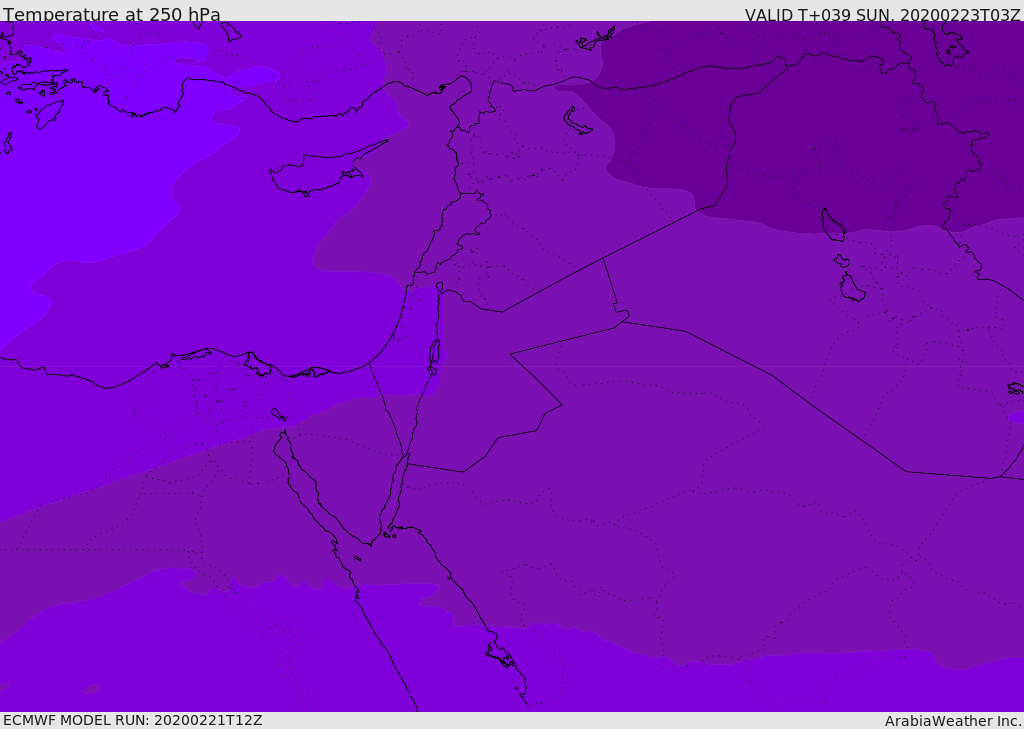Click the 'ArabiaWeather Inc' credit text
The height and width of the screenshot is (729, 1024).
click(953, 721)
